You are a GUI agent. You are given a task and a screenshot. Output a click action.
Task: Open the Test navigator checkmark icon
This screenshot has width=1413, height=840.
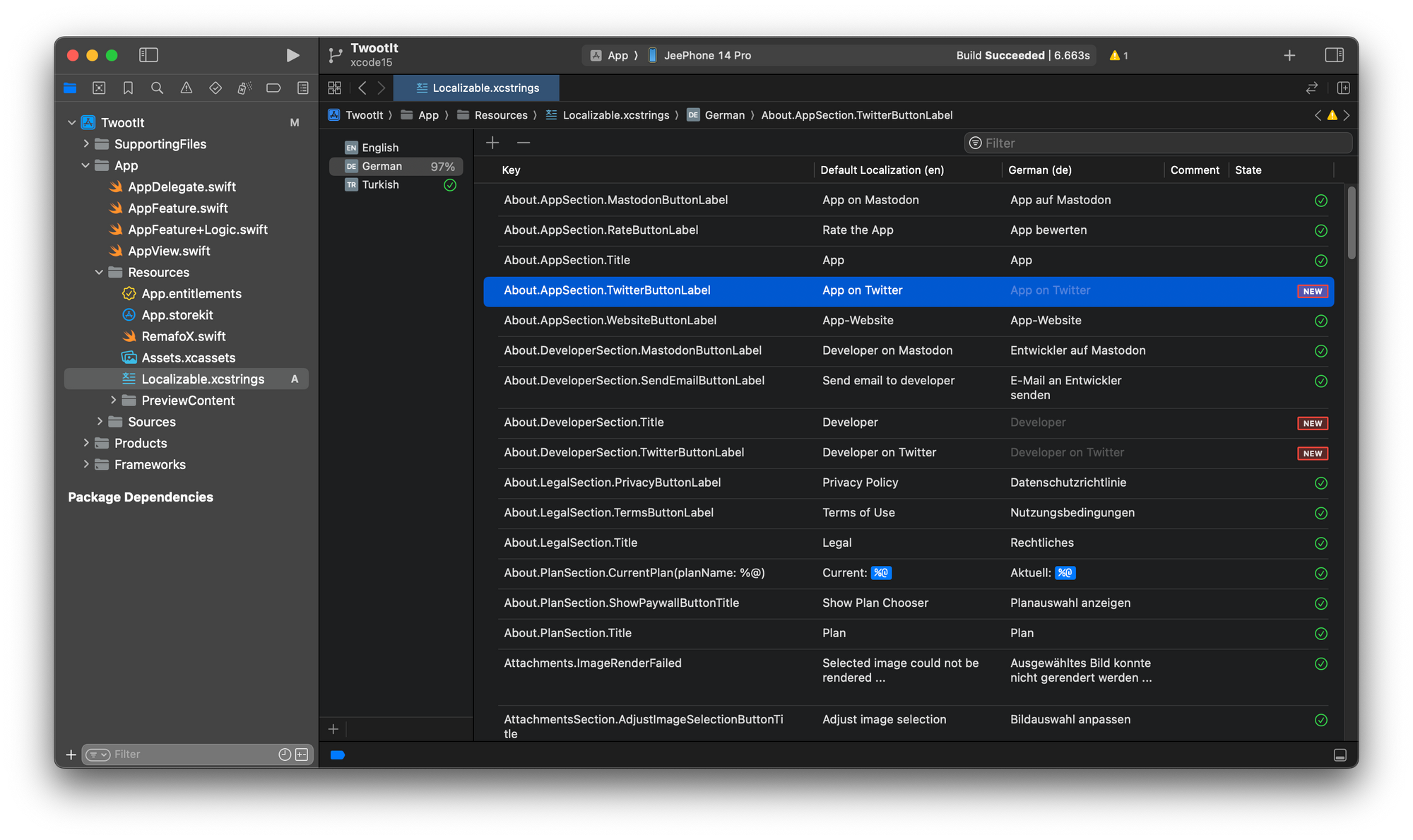(x=215, y=88)
